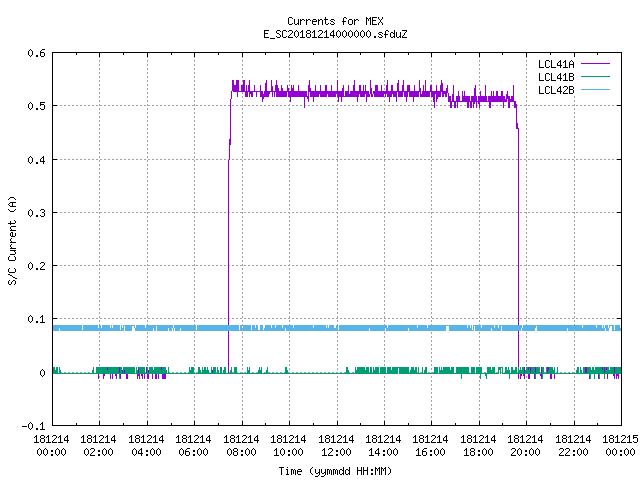
Task: Click the 181214 22:00 time tick label
Action: tap(573, 446)
